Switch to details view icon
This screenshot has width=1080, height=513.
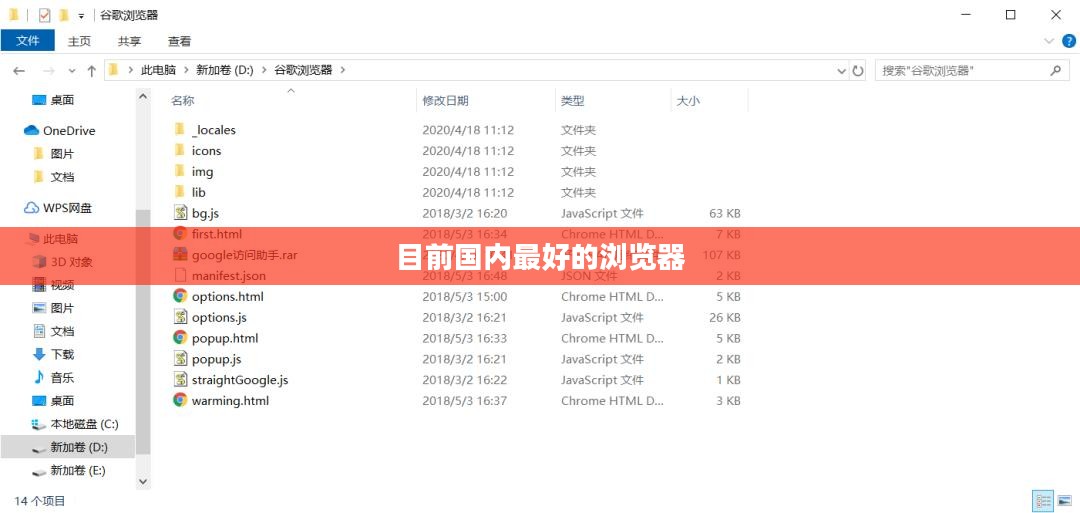pos(1043,501)
